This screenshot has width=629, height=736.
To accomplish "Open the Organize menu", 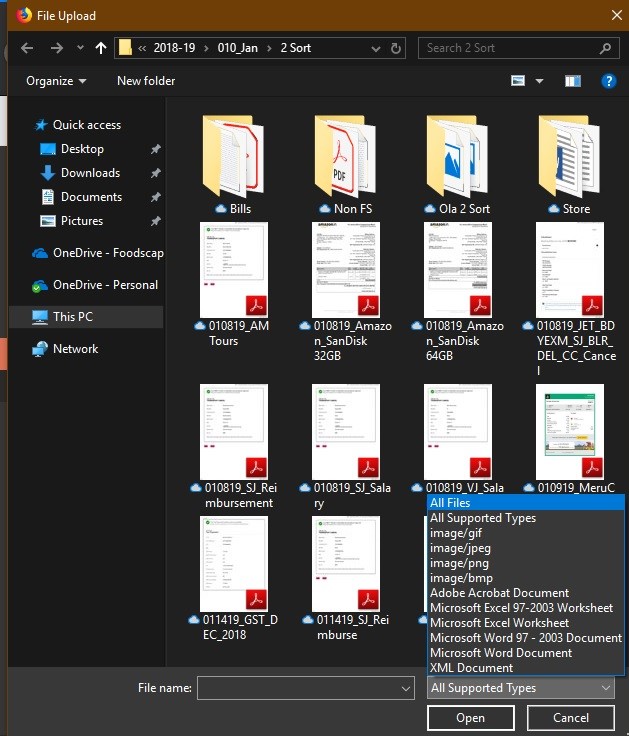I will pyautogui.click(x=56, y=81).
